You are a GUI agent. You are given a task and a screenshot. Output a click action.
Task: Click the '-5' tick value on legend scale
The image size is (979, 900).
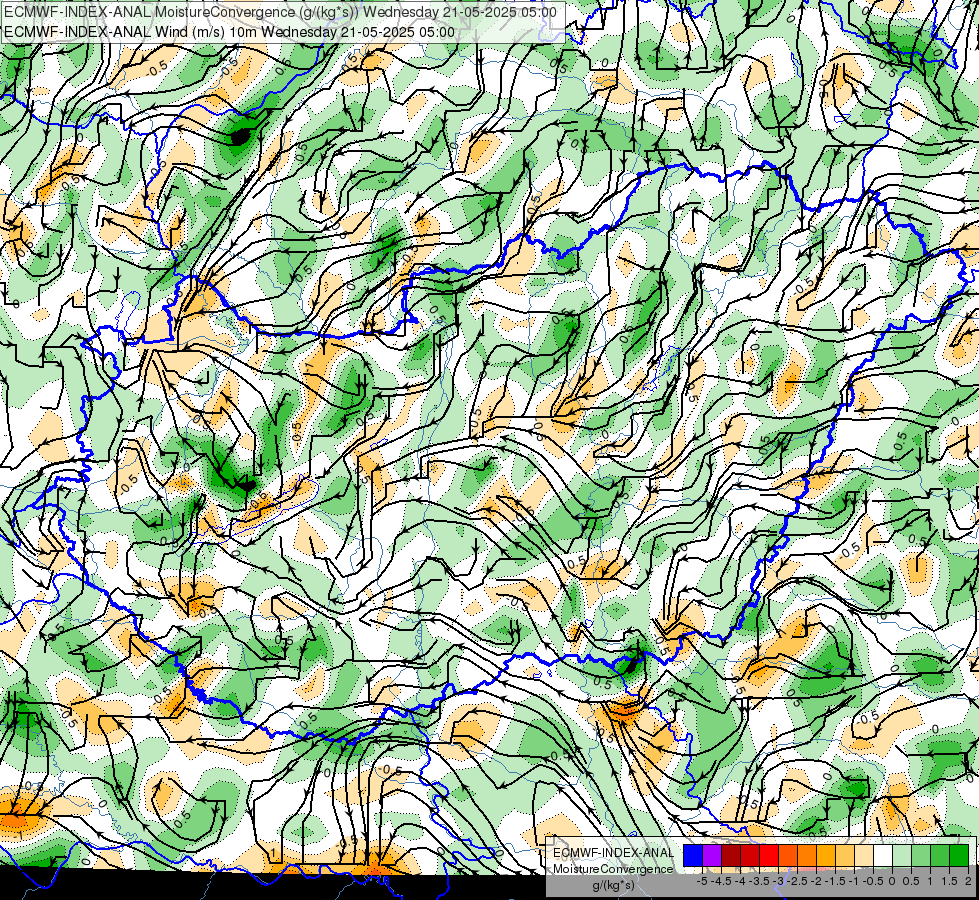coord(702,881)
